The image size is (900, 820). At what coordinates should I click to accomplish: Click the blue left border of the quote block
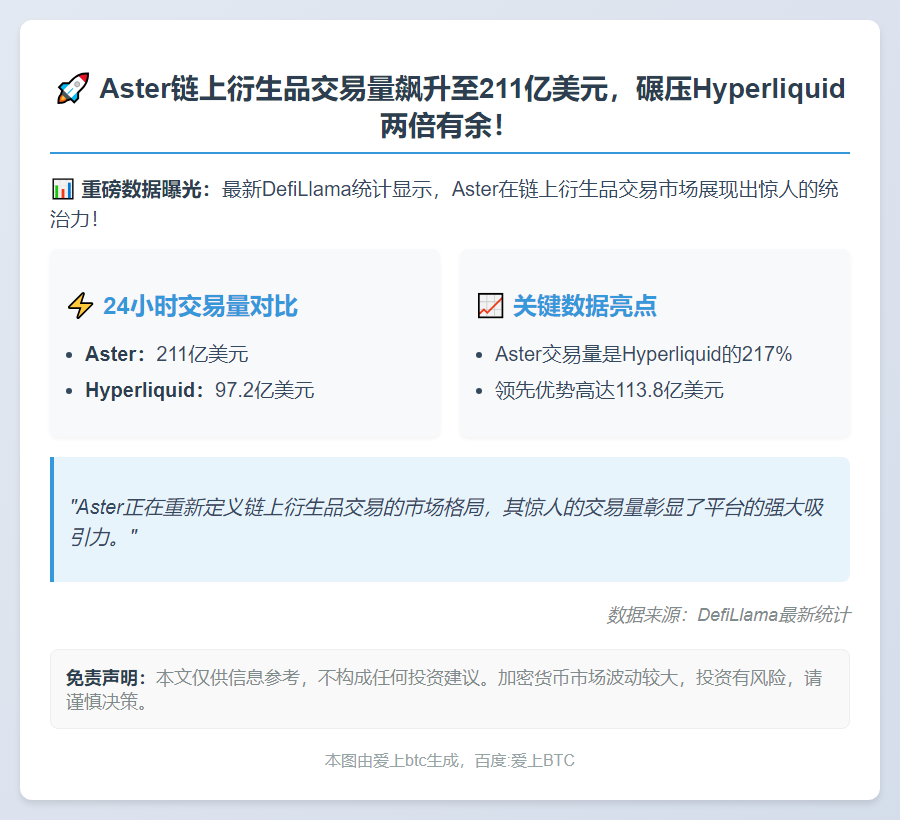[52, 519]
